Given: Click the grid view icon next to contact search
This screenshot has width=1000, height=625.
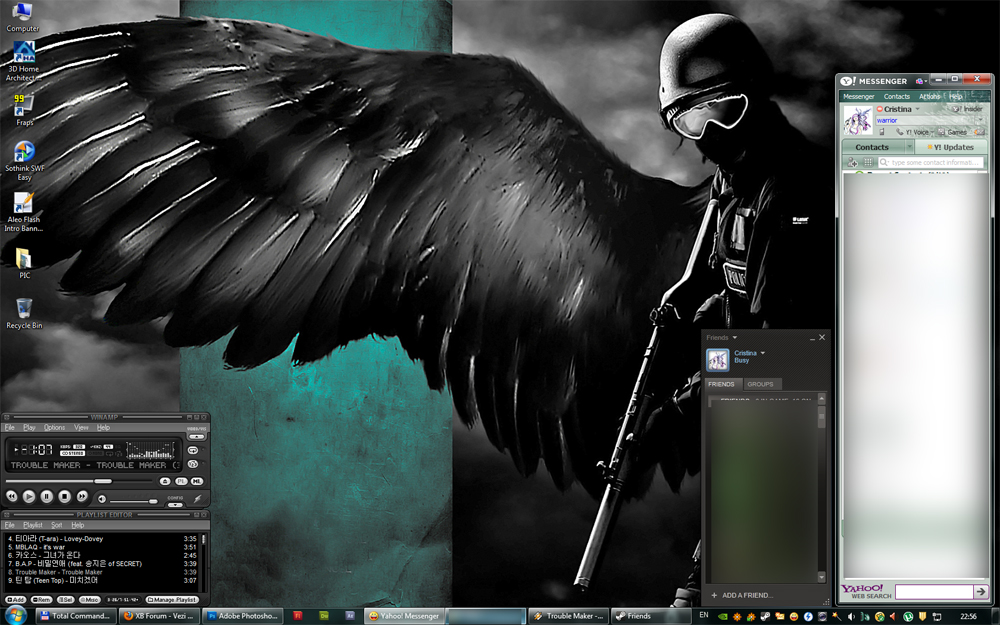Looking at the screenshot, I should (868, 162).
